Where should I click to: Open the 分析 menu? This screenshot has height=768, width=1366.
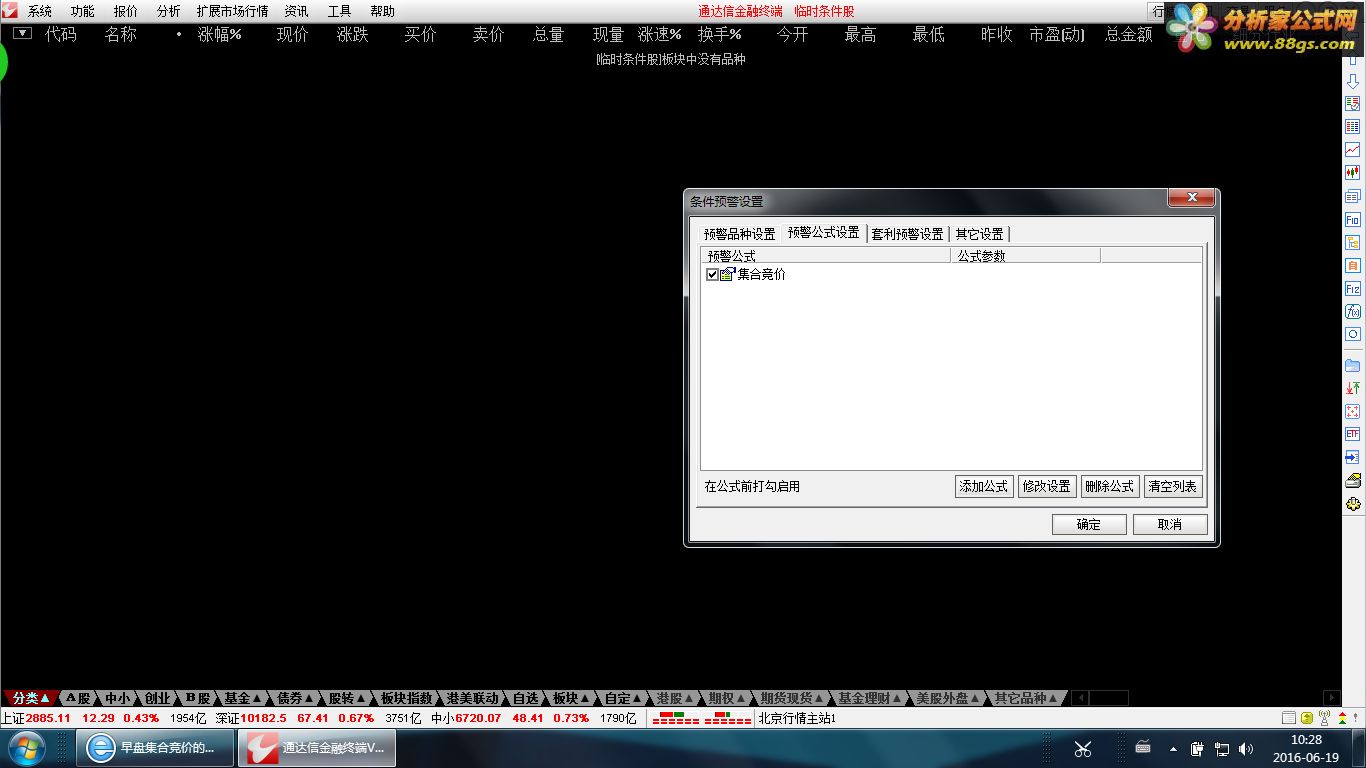(169, 11)
